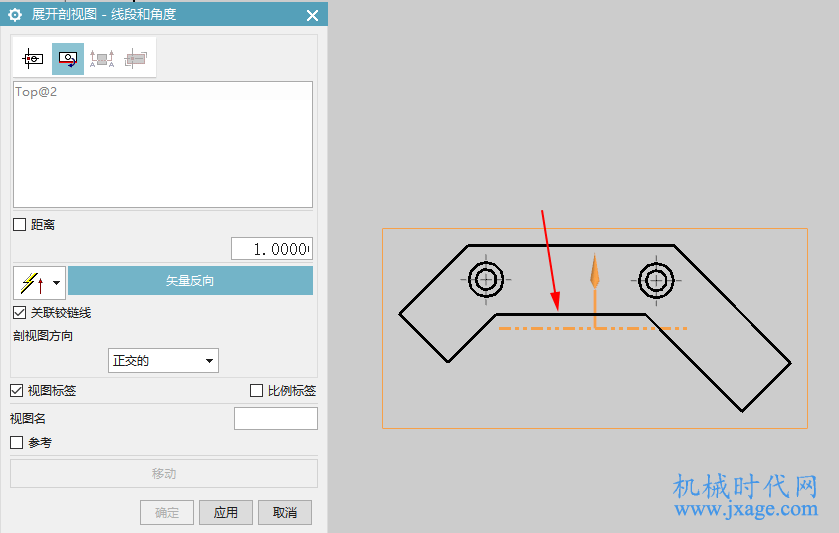Toggle the 距离 distance checkbox
The height and width of the screenshot is (533, 839).
click(x=19, y=225)
